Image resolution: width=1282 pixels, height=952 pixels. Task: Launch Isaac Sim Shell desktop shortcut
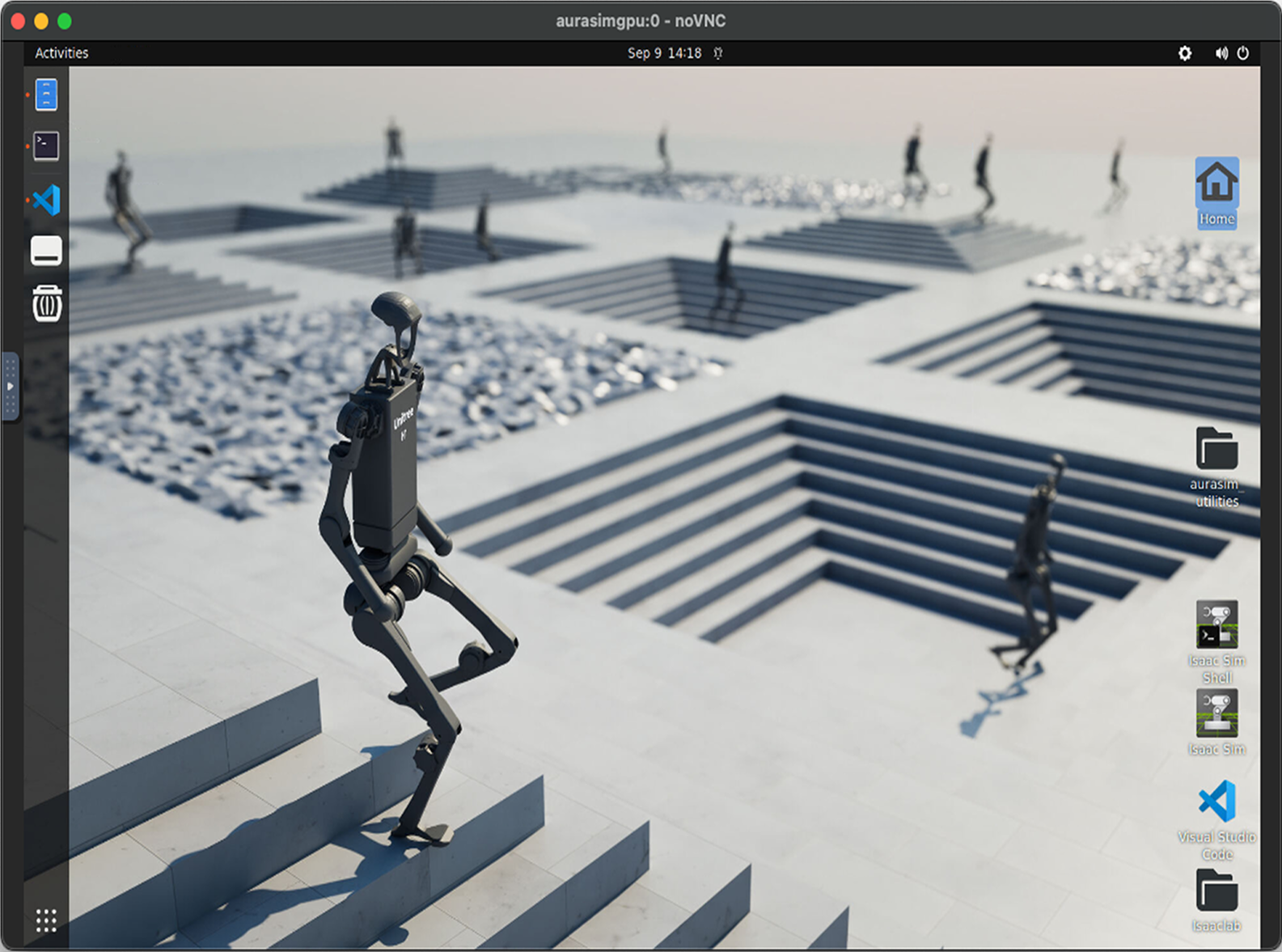coord(1216,642)
